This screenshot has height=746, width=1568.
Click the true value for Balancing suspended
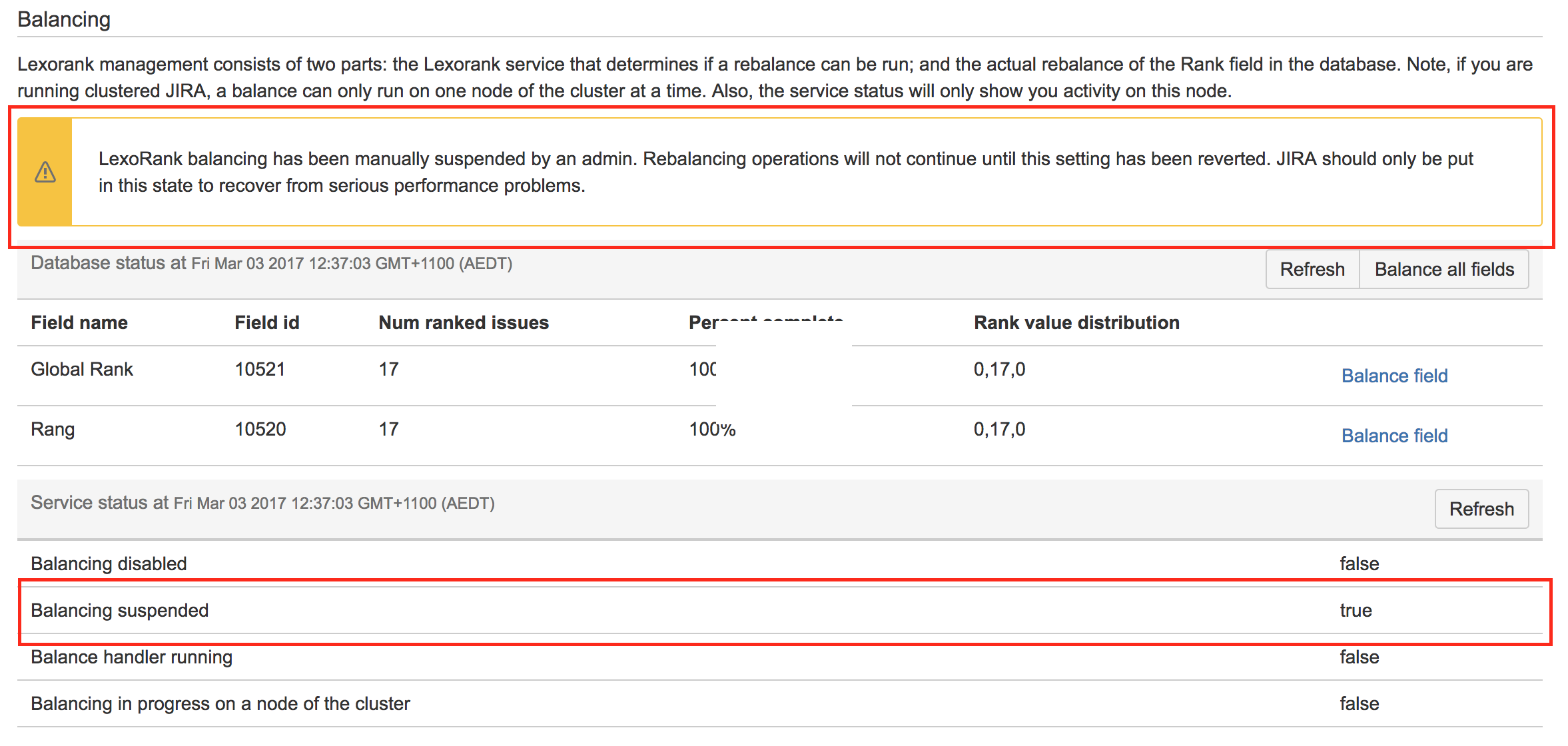(1356, 610)
